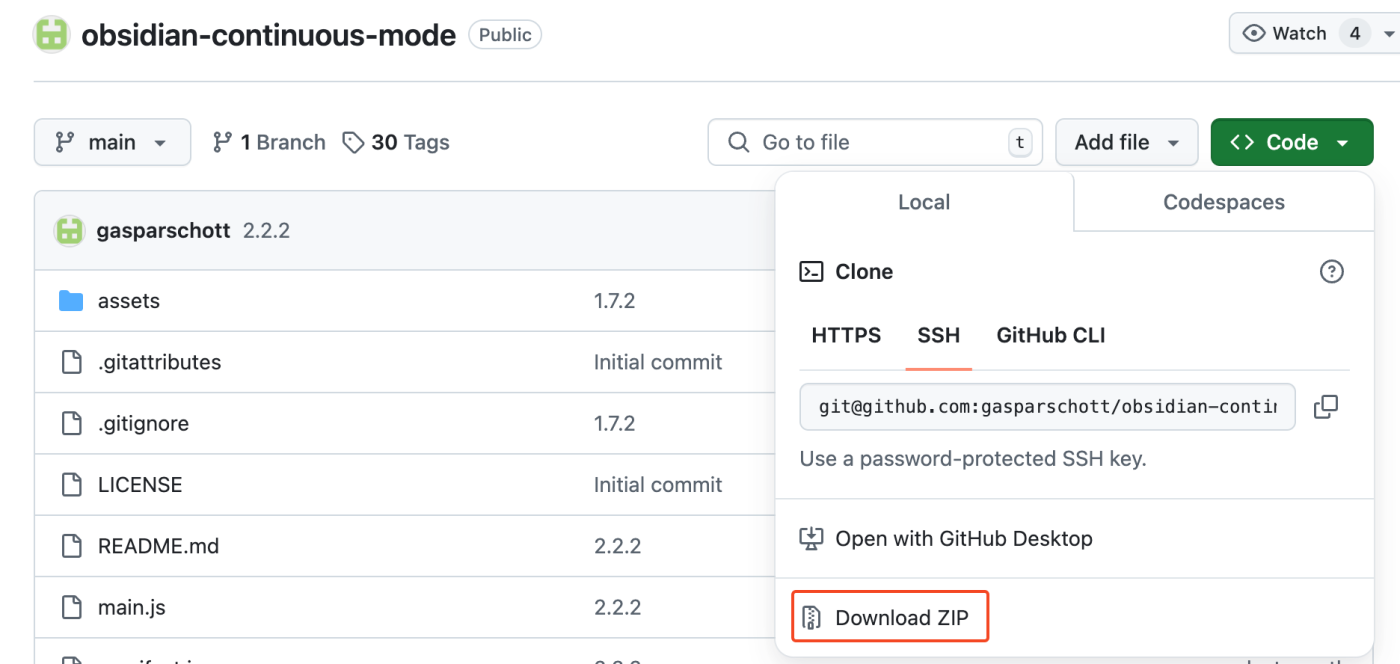This screenshot has height=664, width=1400.
Task: Open the Clone help tooltip question mark
Action: (1331, 271)
